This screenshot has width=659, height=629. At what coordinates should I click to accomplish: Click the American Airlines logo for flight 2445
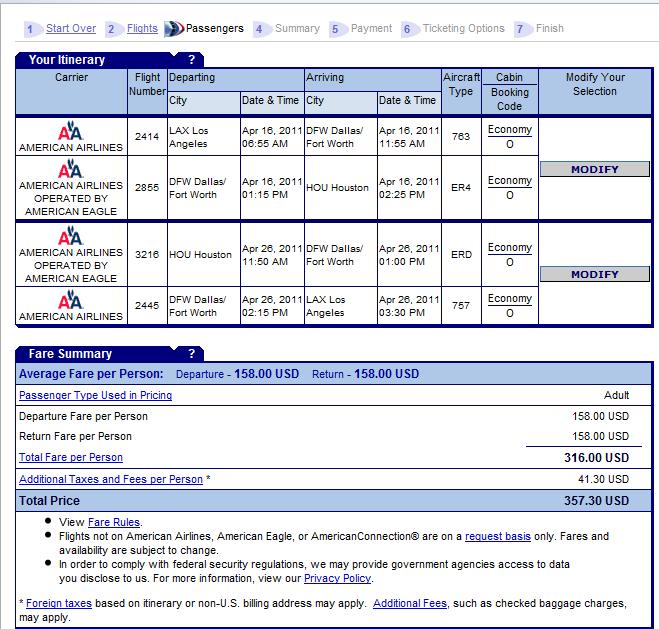(x=71, y=300)
